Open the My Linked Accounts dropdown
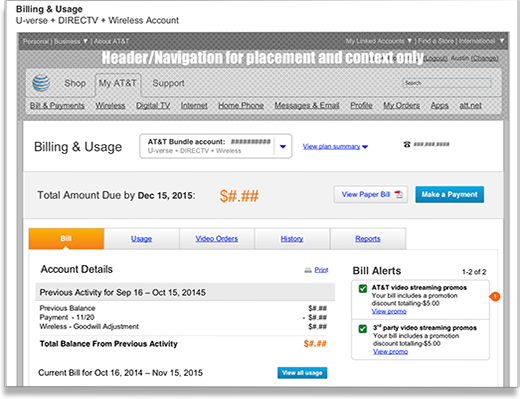The width and height of the screenshot is (520, 399). (379, 41)
